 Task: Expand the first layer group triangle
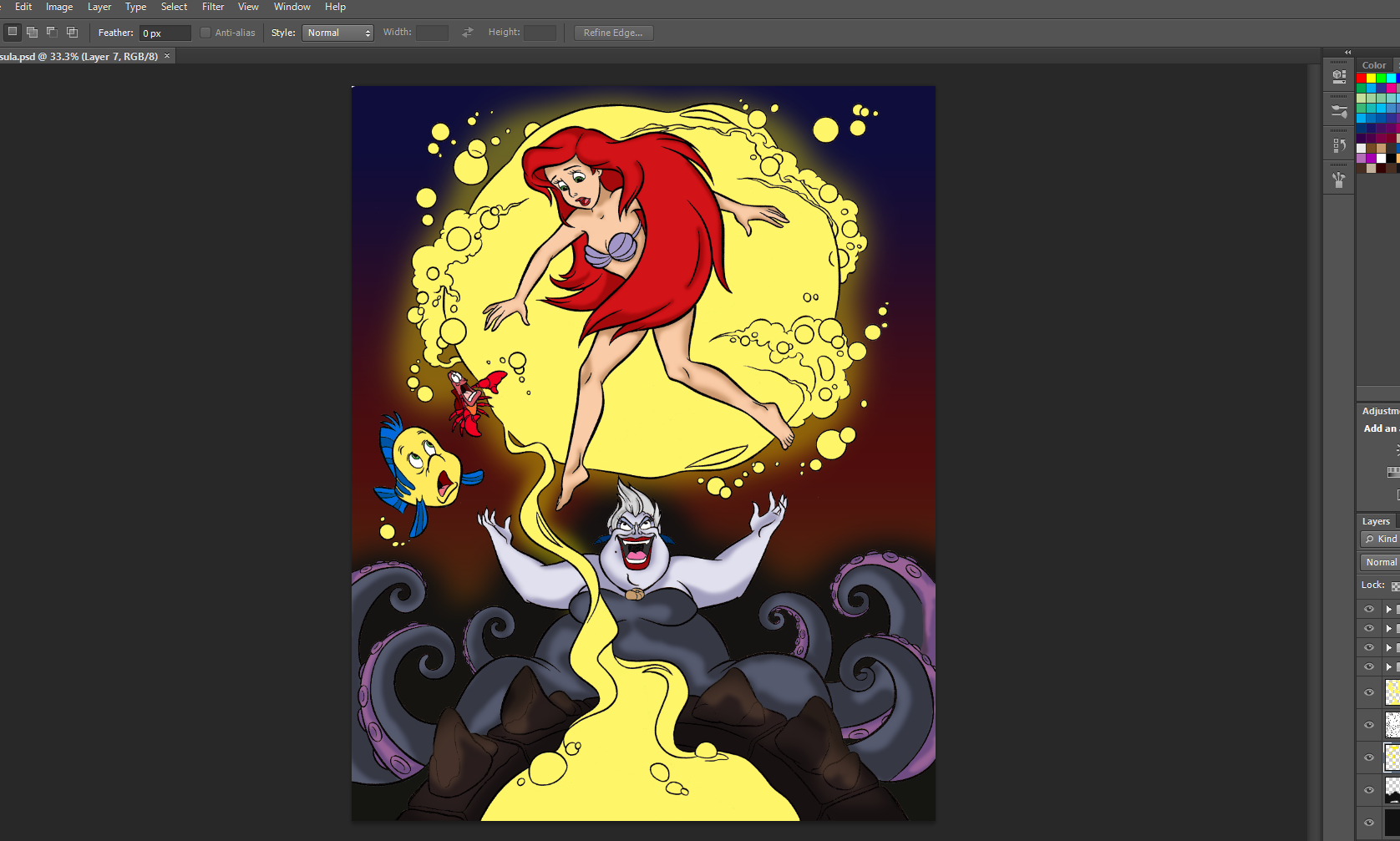[x=1389, y=610]
